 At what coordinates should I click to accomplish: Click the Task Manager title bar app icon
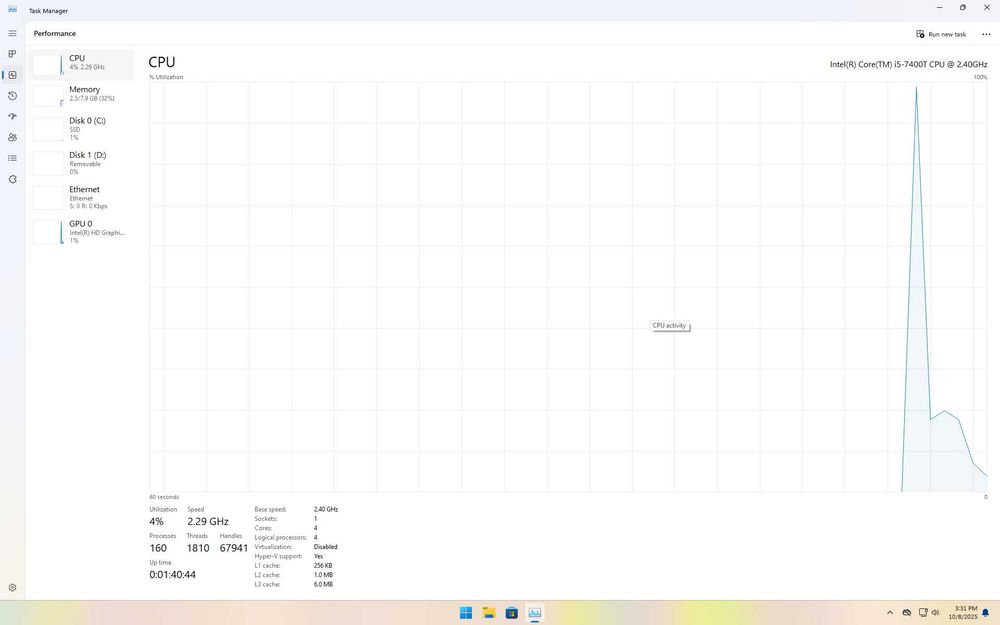point(12,10)
